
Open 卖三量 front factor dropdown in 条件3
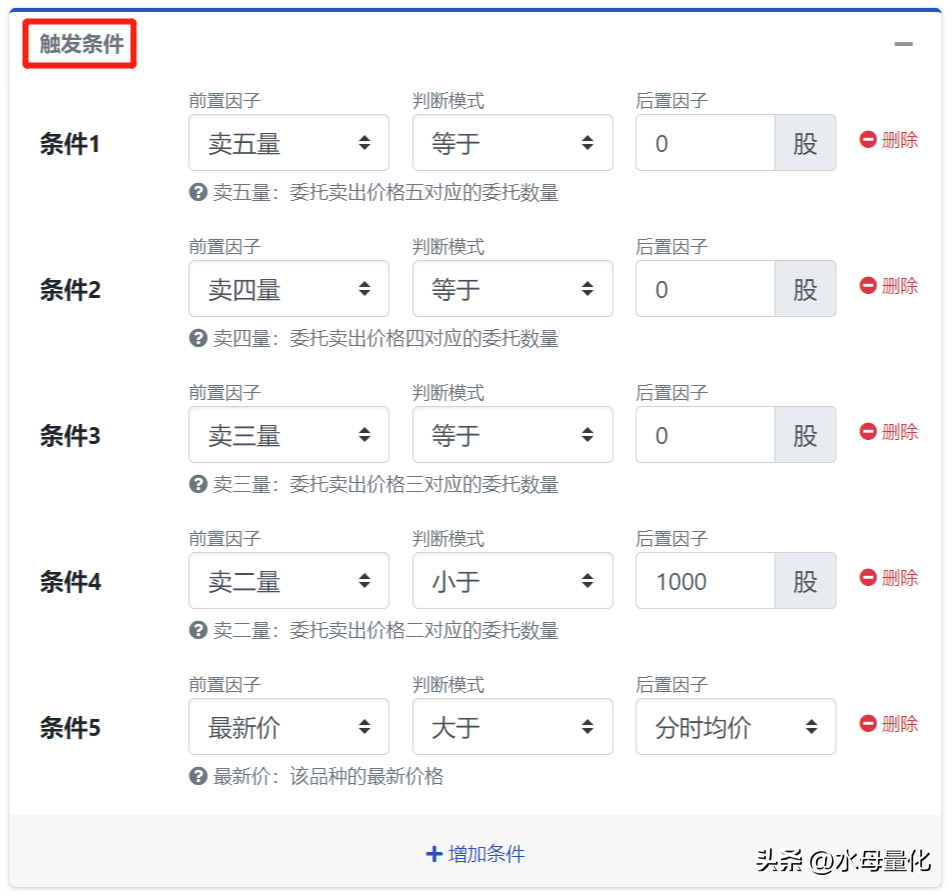(289, 435)
